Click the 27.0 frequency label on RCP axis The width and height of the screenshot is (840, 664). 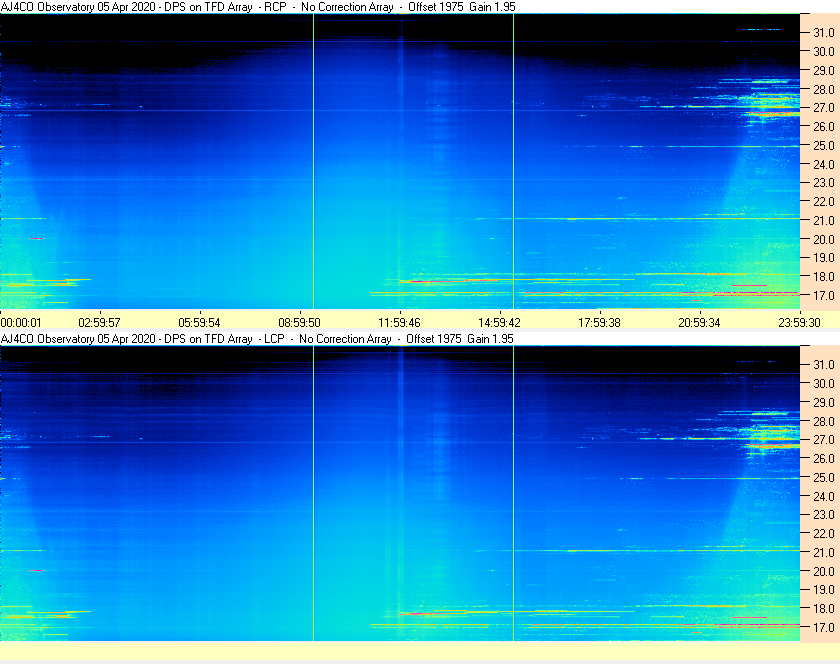point(824,108)
